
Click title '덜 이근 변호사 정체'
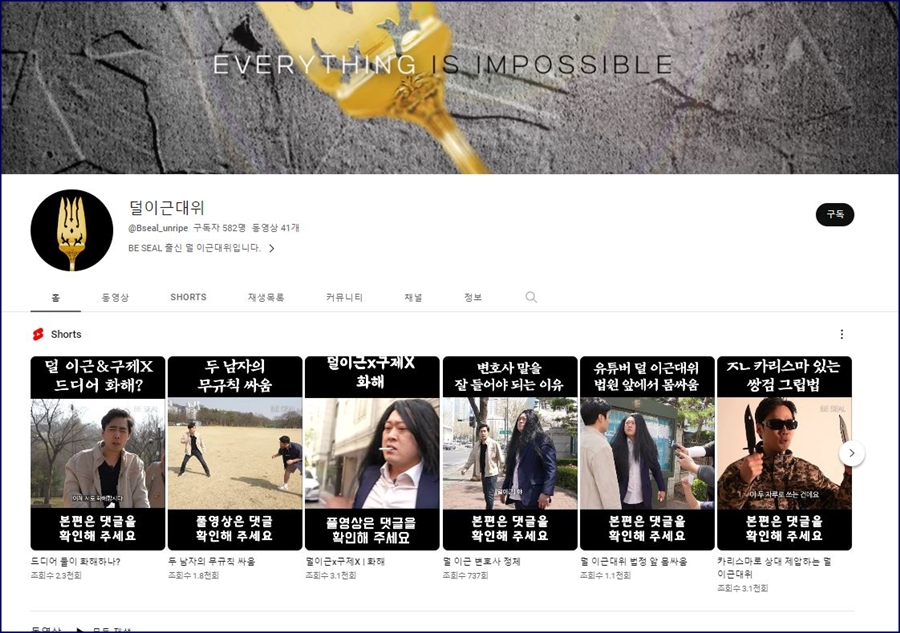coord(482,561)
